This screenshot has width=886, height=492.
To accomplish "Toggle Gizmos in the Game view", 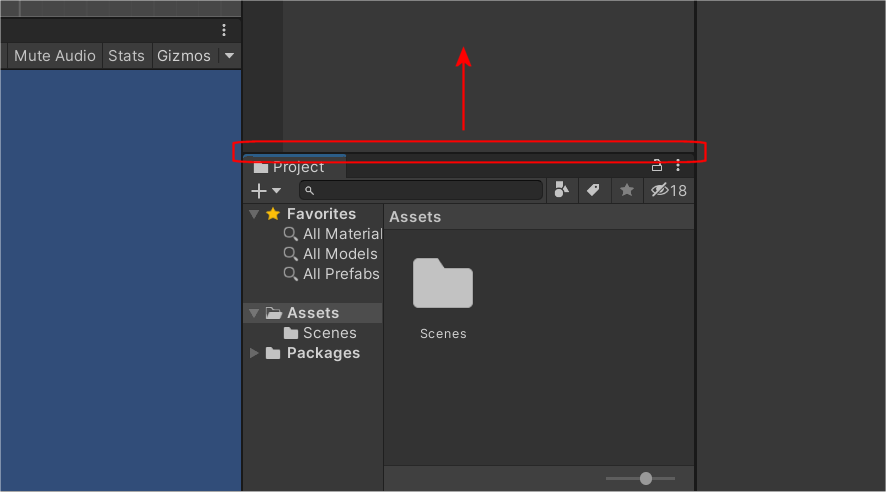I will (x=184, y=56).
